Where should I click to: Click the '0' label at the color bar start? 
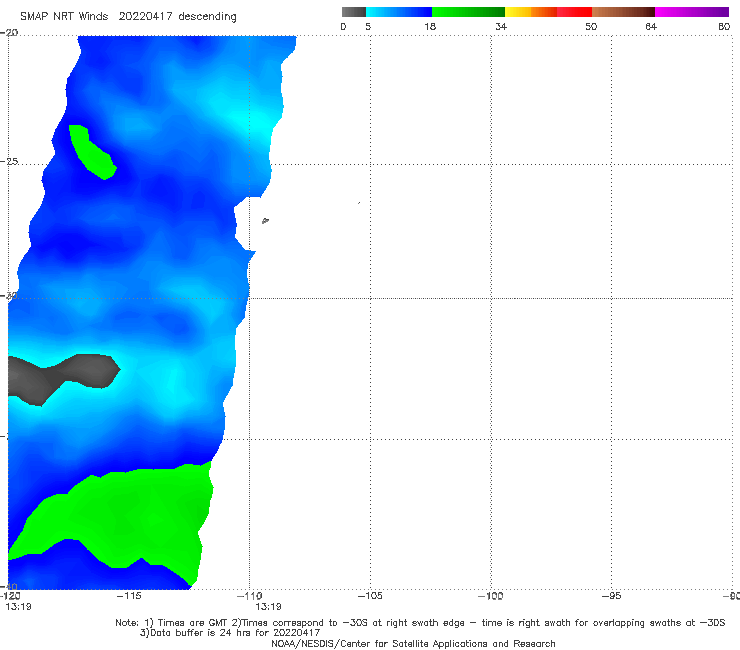pyautogui.click(x=343, y=26)
